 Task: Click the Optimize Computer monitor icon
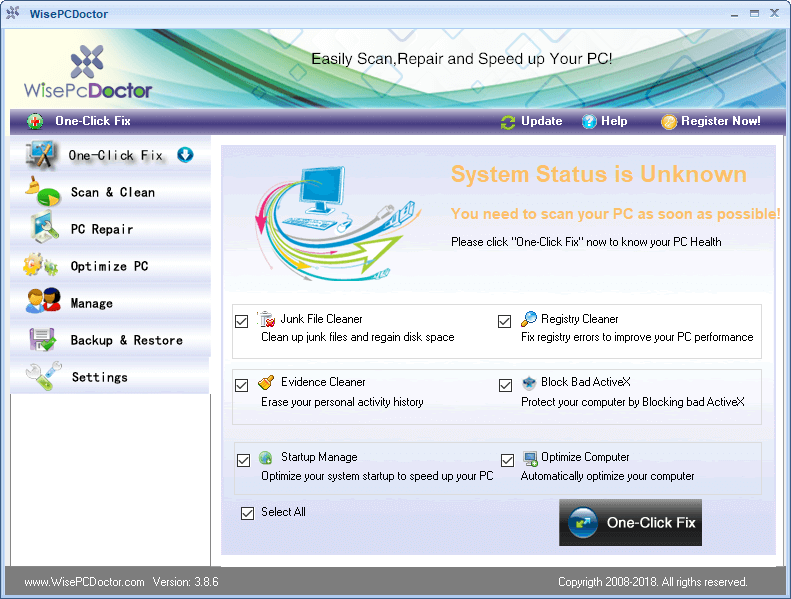pos(530,458)
